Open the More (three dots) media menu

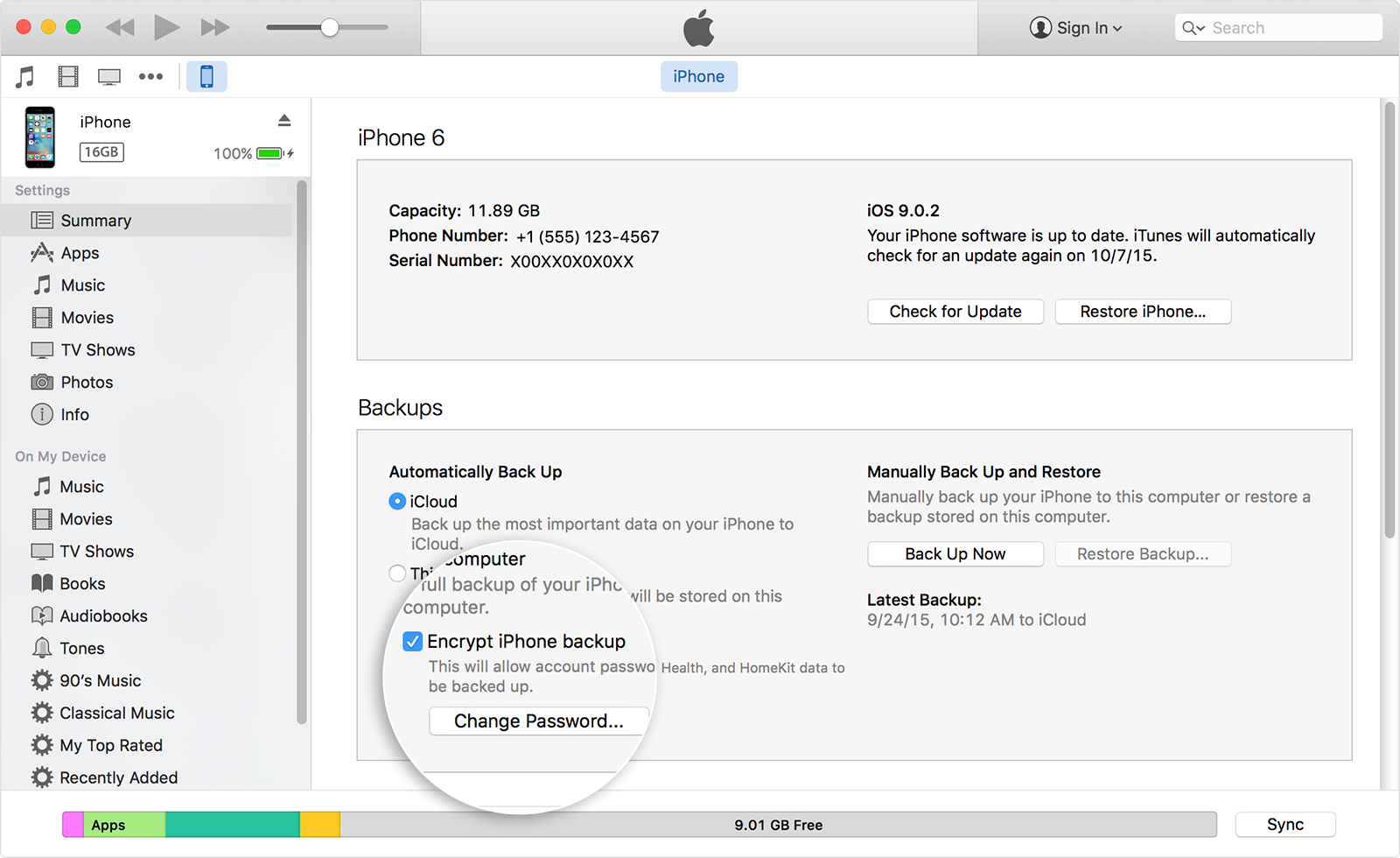[150, 77]
